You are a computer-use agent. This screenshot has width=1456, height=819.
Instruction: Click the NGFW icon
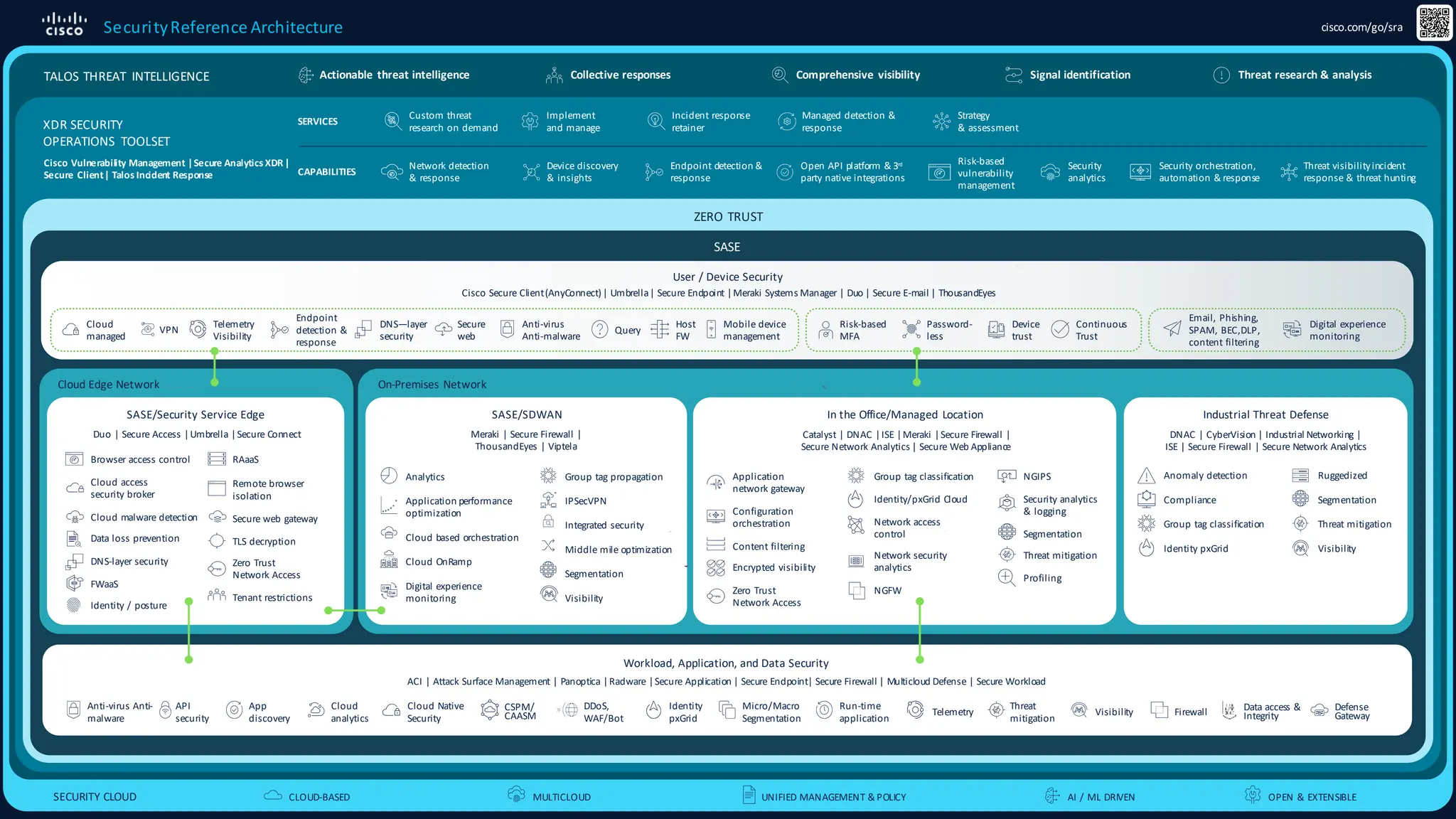tap(857, 590)
